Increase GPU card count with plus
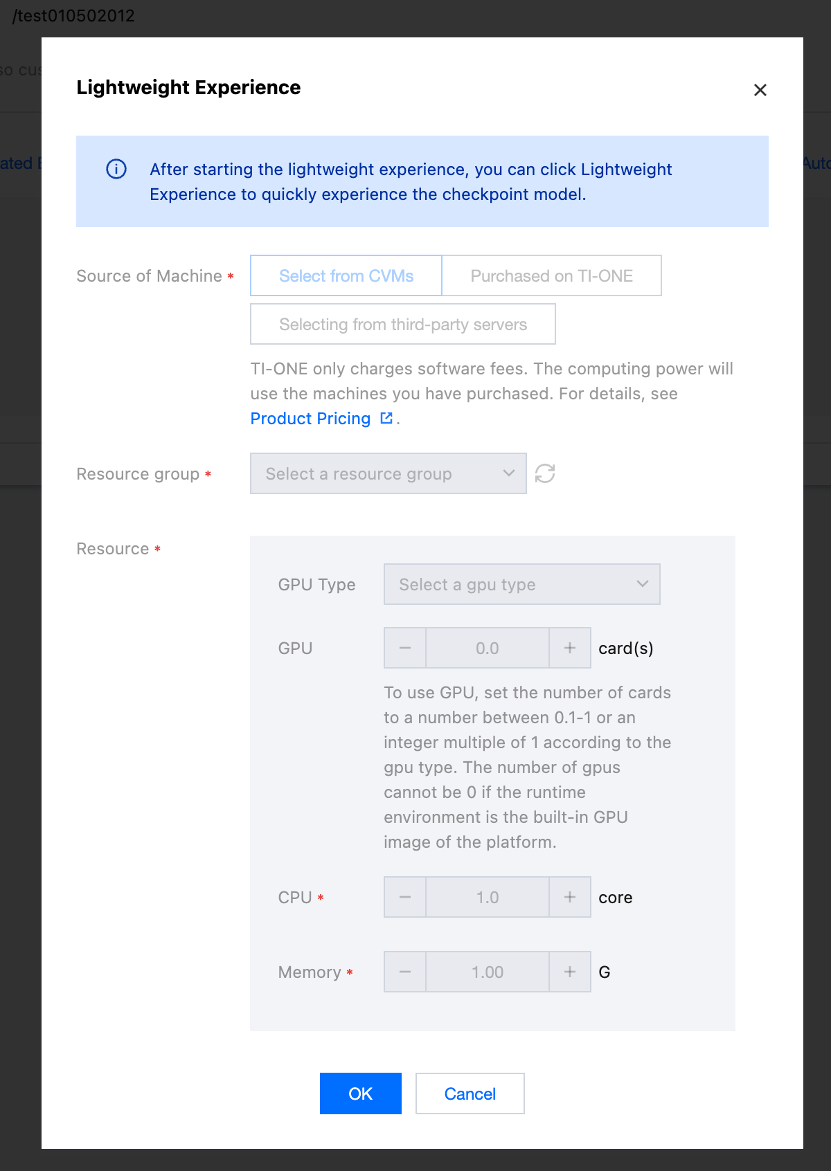The width and height of the screenshot is (832, 1172). [570, 648]
